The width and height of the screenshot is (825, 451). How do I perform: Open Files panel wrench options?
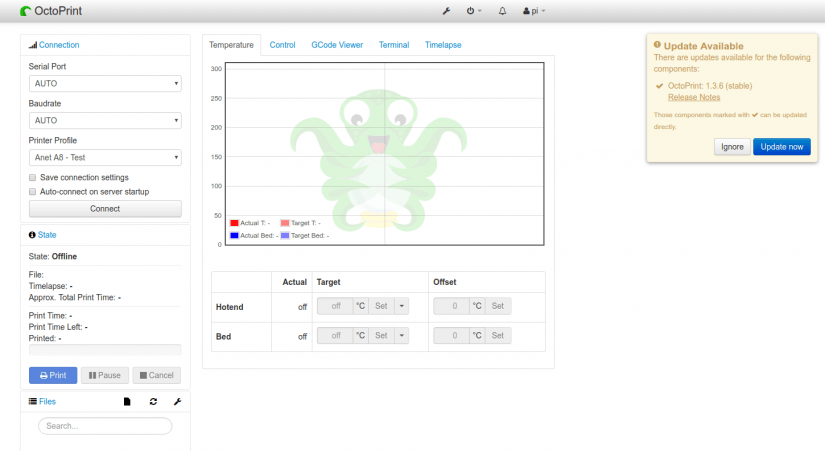coord(178,401)
